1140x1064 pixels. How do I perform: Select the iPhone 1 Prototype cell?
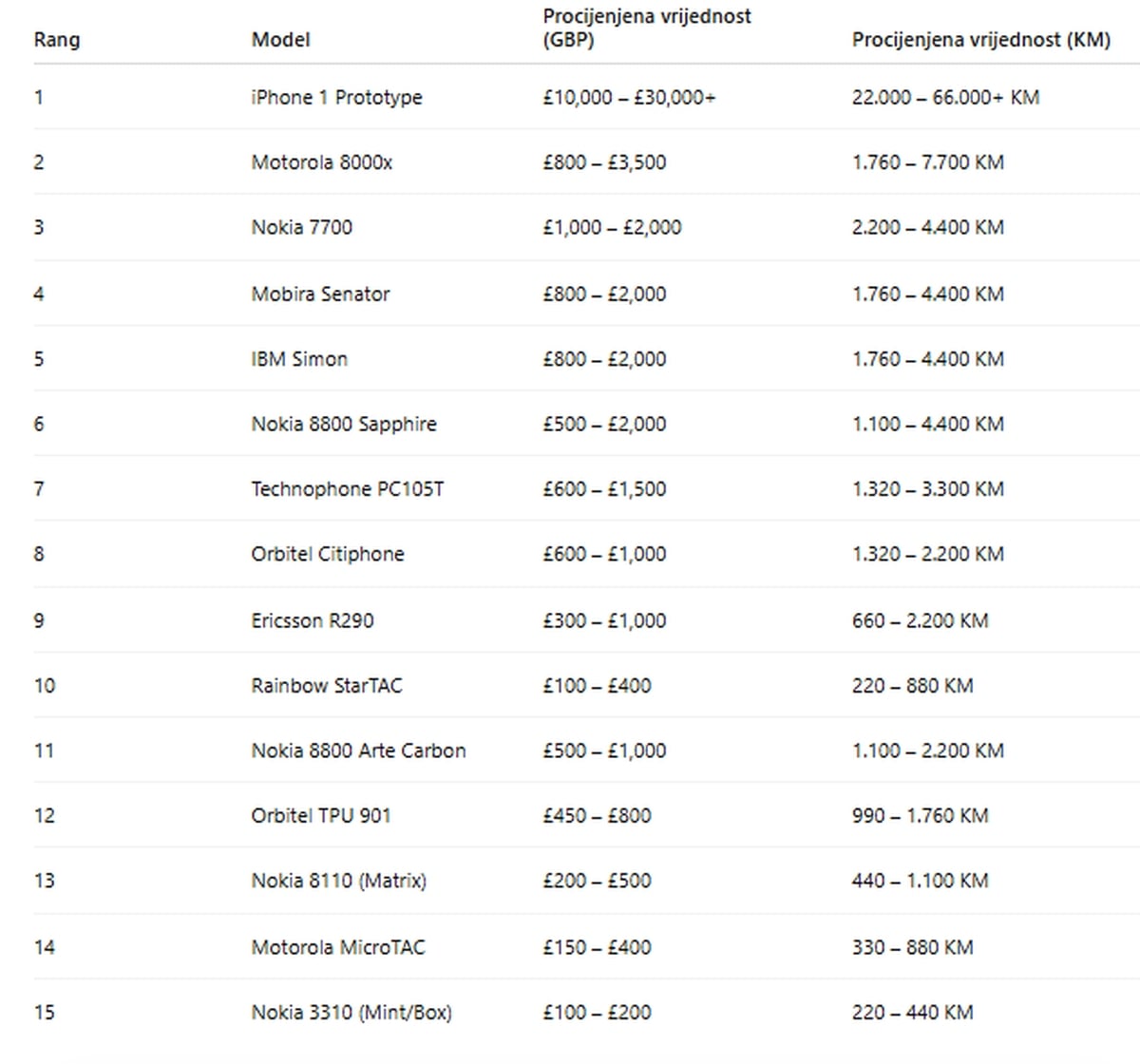coord(336,97)
